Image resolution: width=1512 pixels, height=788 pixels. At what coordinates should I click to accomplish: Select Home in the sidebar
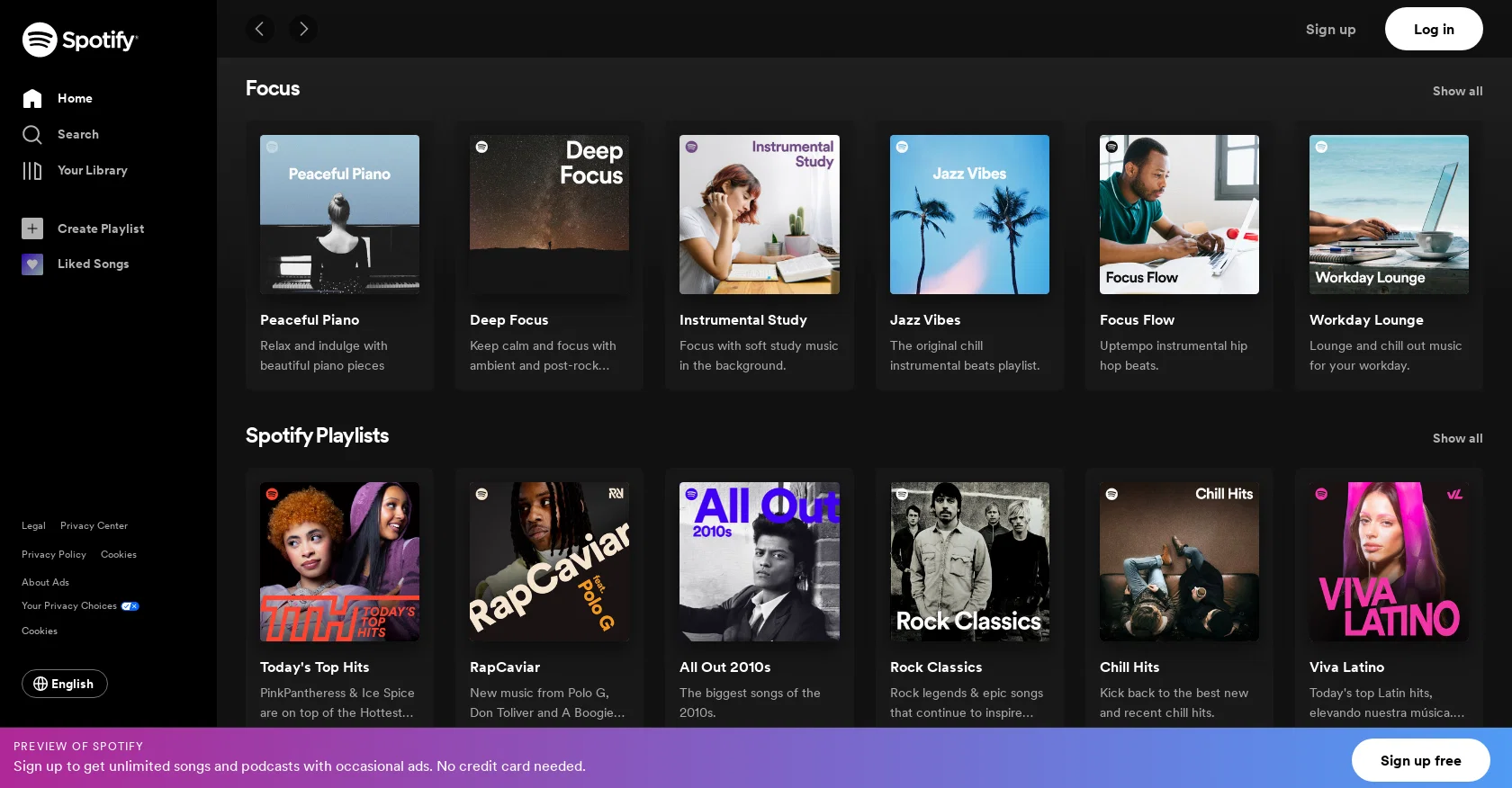tap(75, 98)
